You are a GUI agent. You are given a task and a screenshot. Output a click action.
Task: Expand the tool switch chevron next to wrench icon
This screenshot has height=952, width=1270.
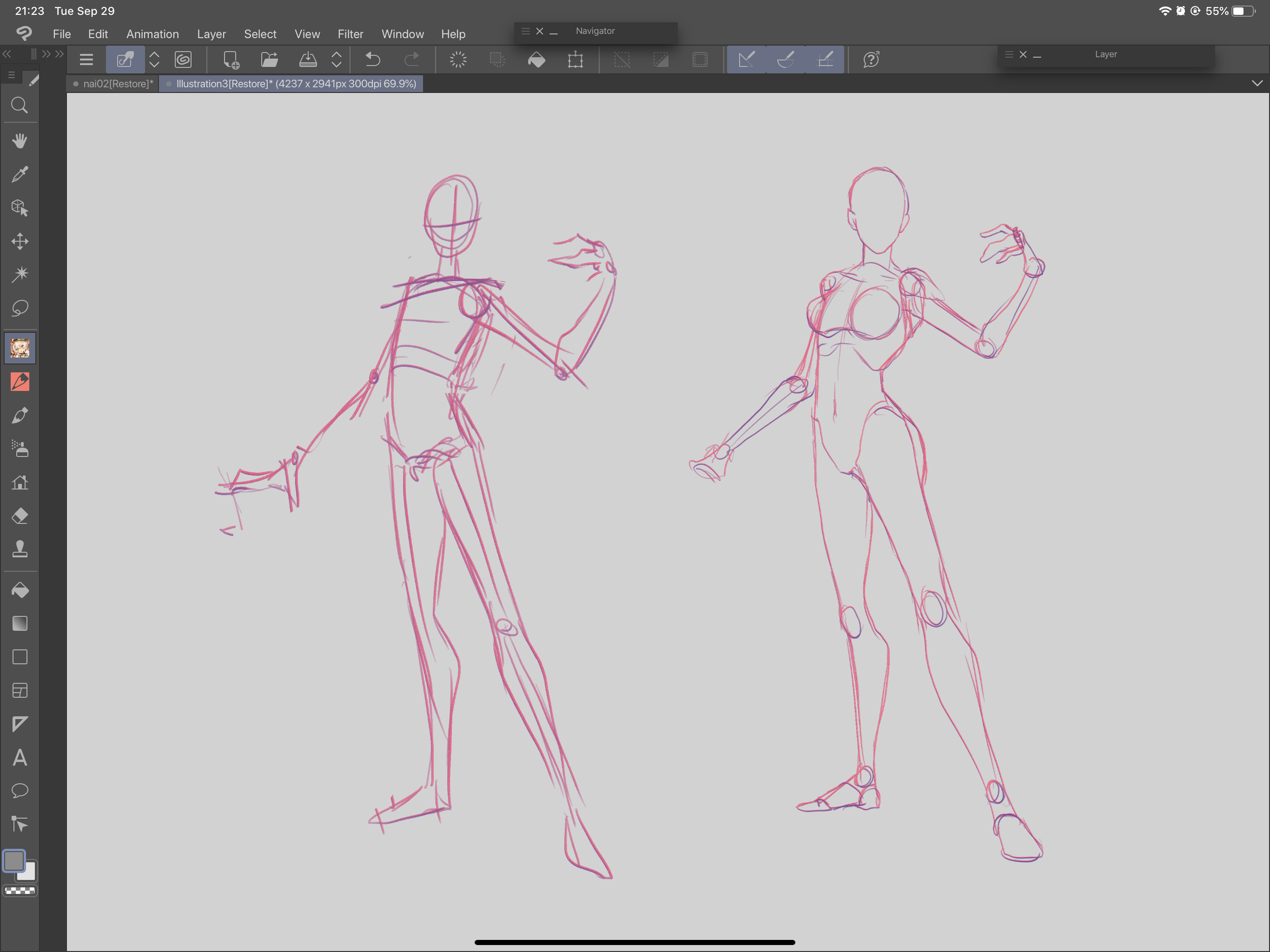(154, 59)
